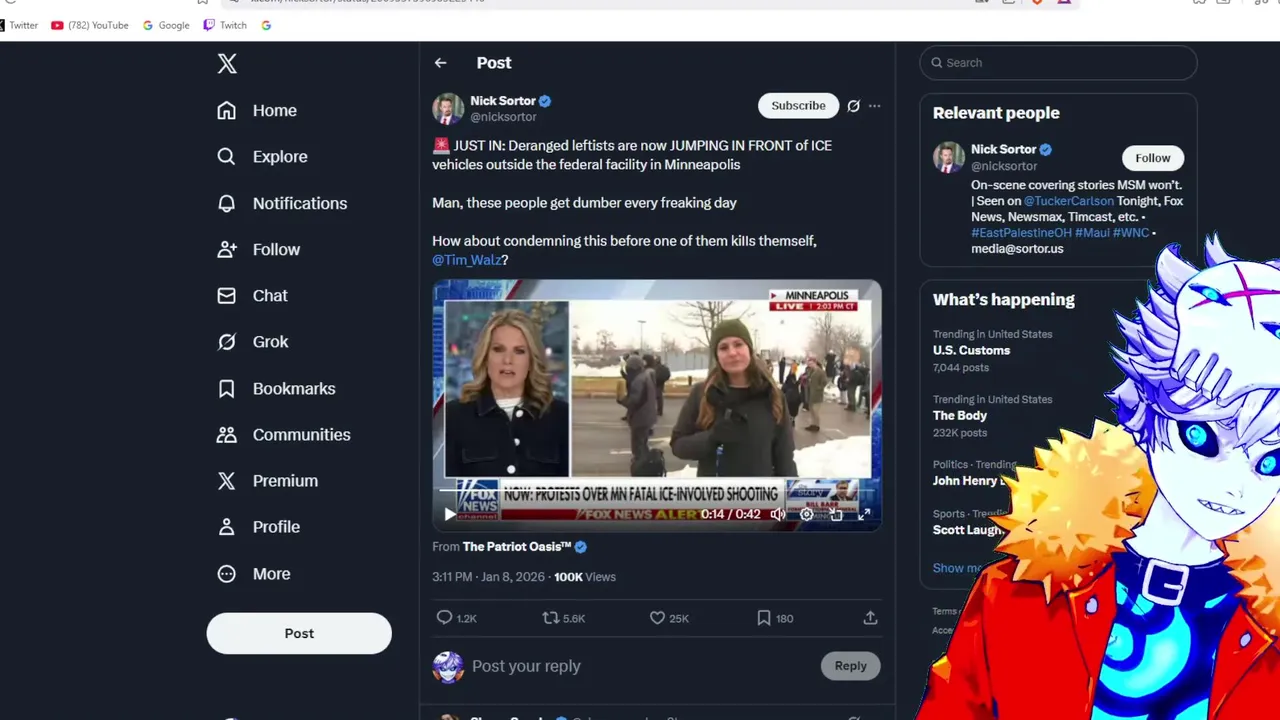
Task: Click the X logo in the sidebar
Action: (227, 64)
